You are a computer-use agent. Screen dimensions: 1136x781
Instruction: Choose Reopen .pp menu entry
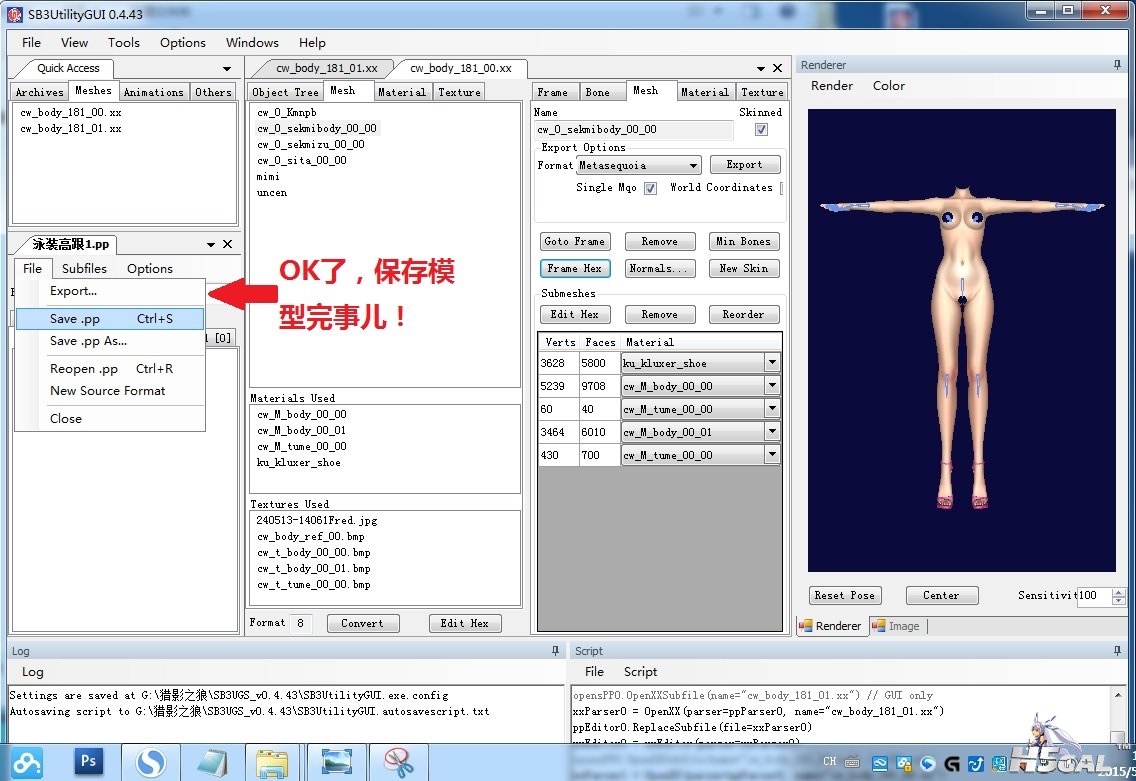(110, 369)
